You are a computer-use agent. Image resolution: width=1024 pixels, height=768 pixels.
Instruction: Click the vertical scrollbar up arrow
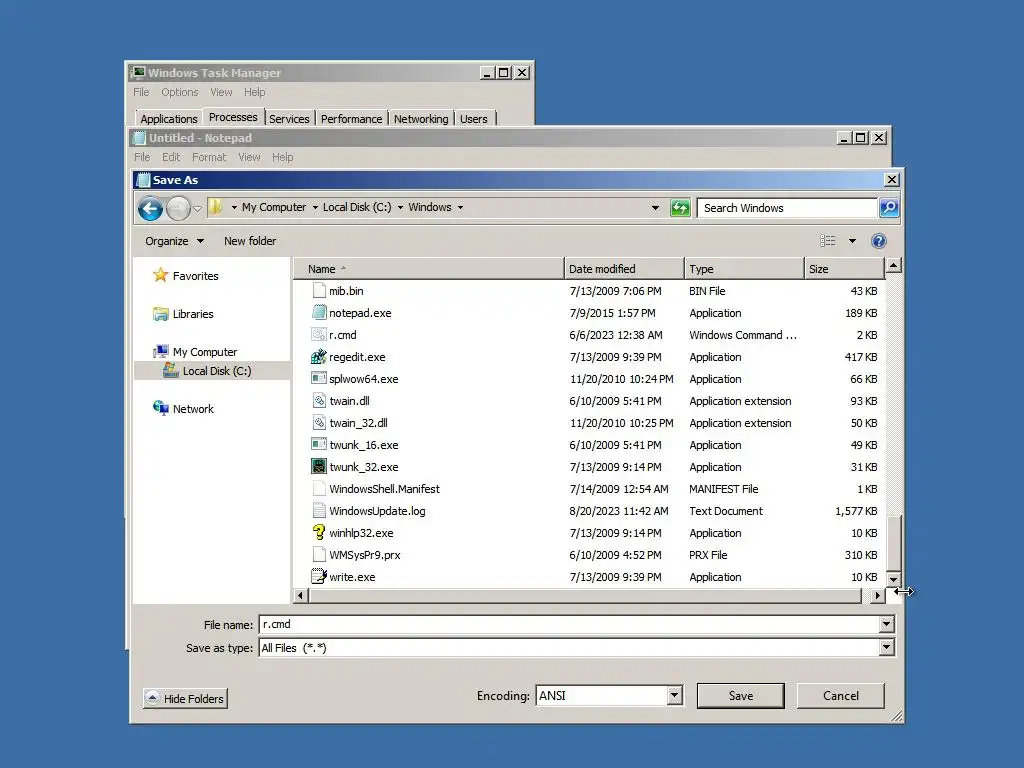coord(893,265)
